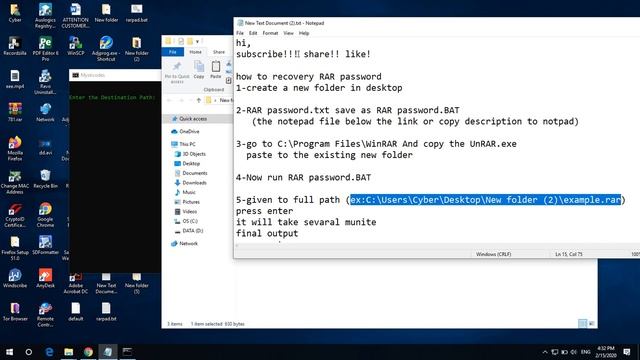Select the Windscribe desktop icon
Viewport: 640px width, 360px height.
click(x=15, y=278)
